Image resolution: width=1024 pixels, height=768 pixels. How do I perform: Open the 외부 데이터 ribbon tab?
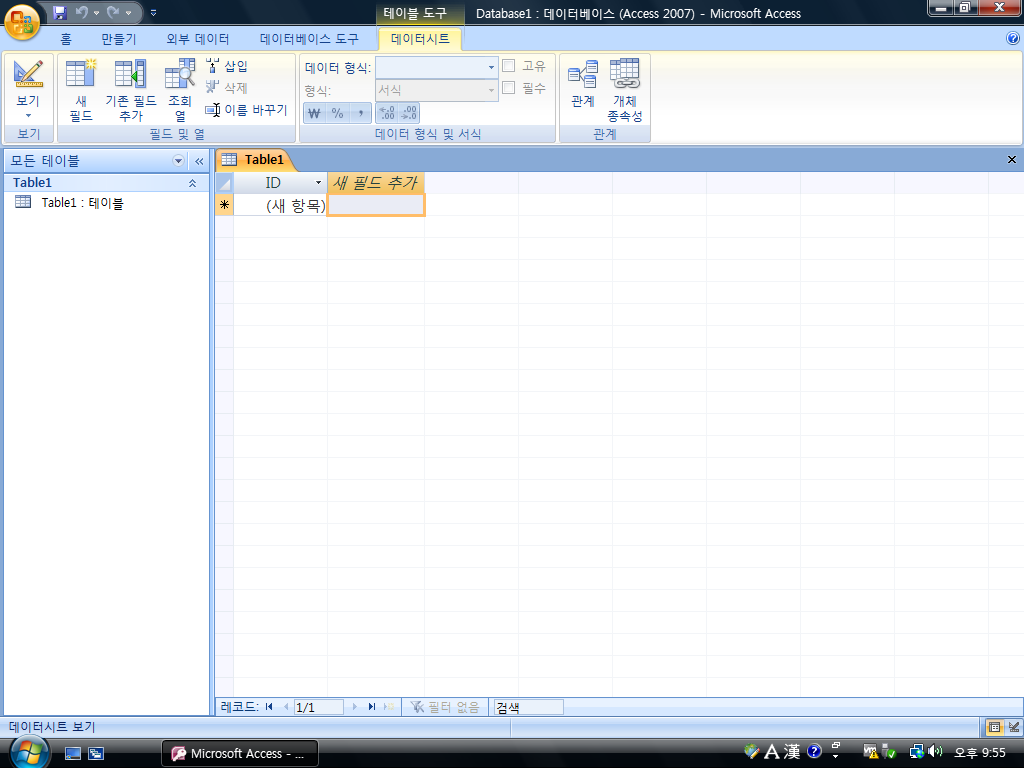(198, 39)
